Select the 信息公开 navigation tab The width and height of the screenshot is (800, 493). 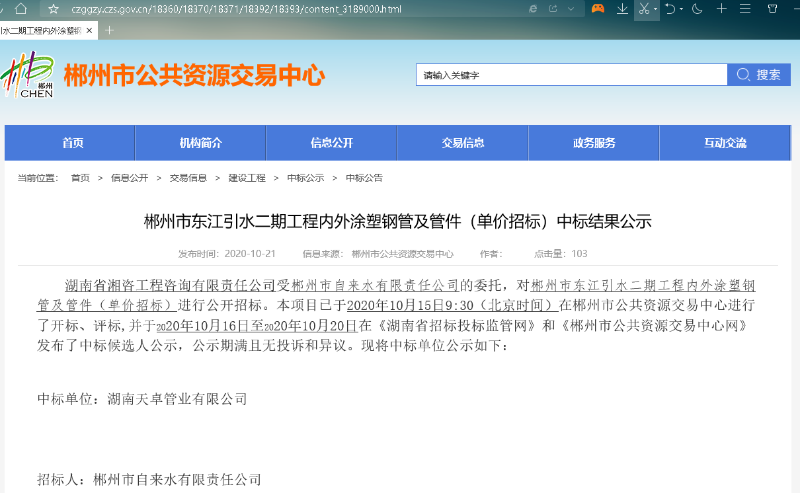pos(331,143)
